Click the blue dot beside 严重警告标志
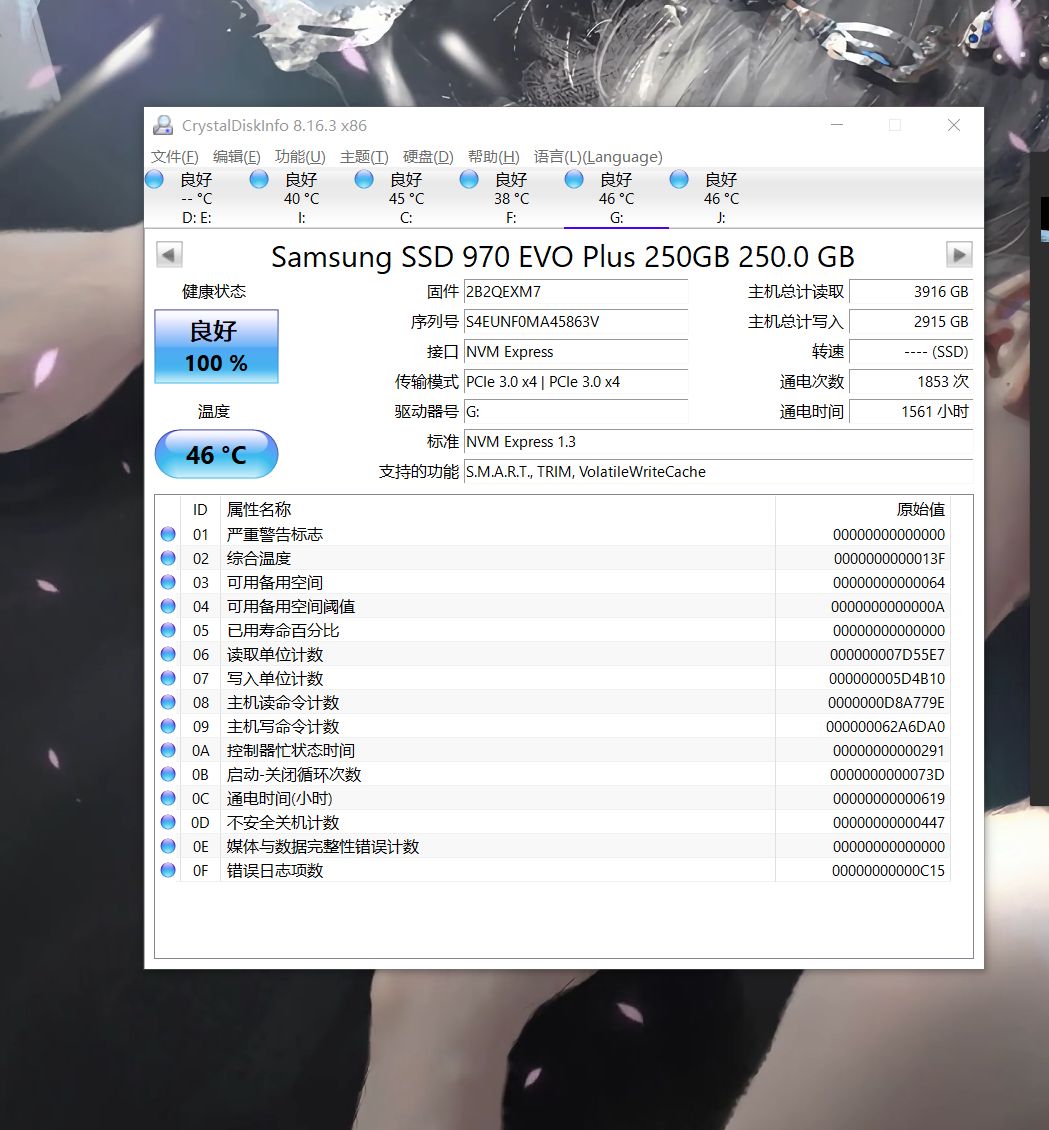This screenshot has width=1049, height=1130. point(167,533)
